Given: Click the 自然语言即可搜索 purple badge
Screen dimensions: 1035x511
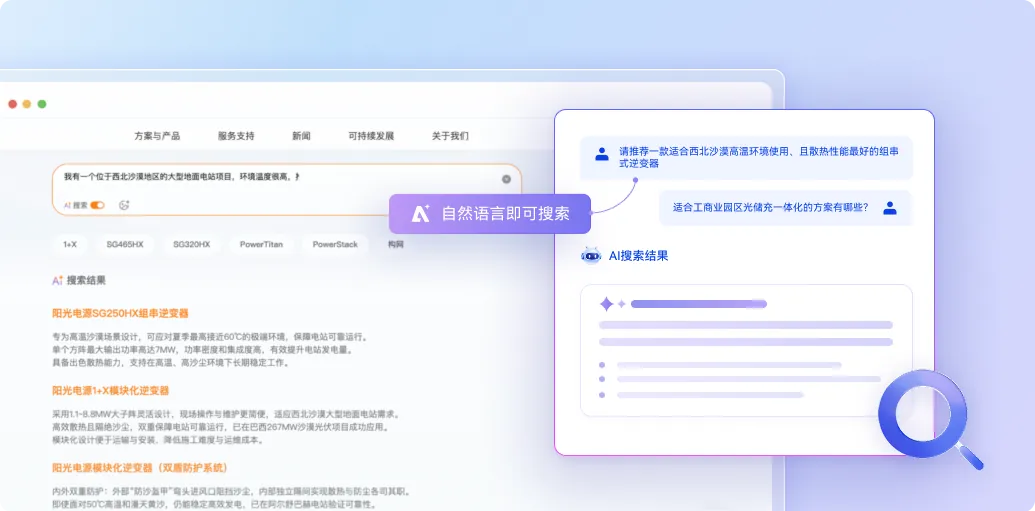Looking at the screenshot, I should [x=489, y=213].
